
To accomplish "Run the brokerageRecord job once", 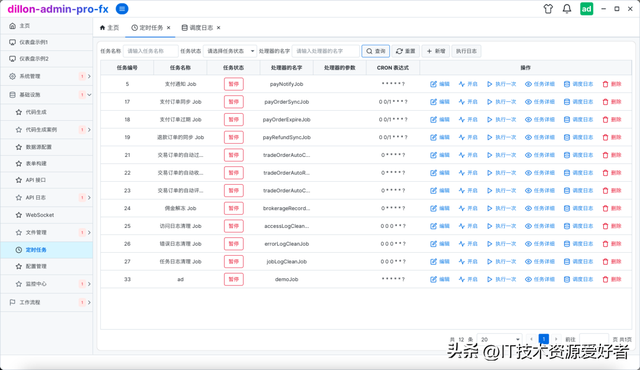I will tap(501, 208).
